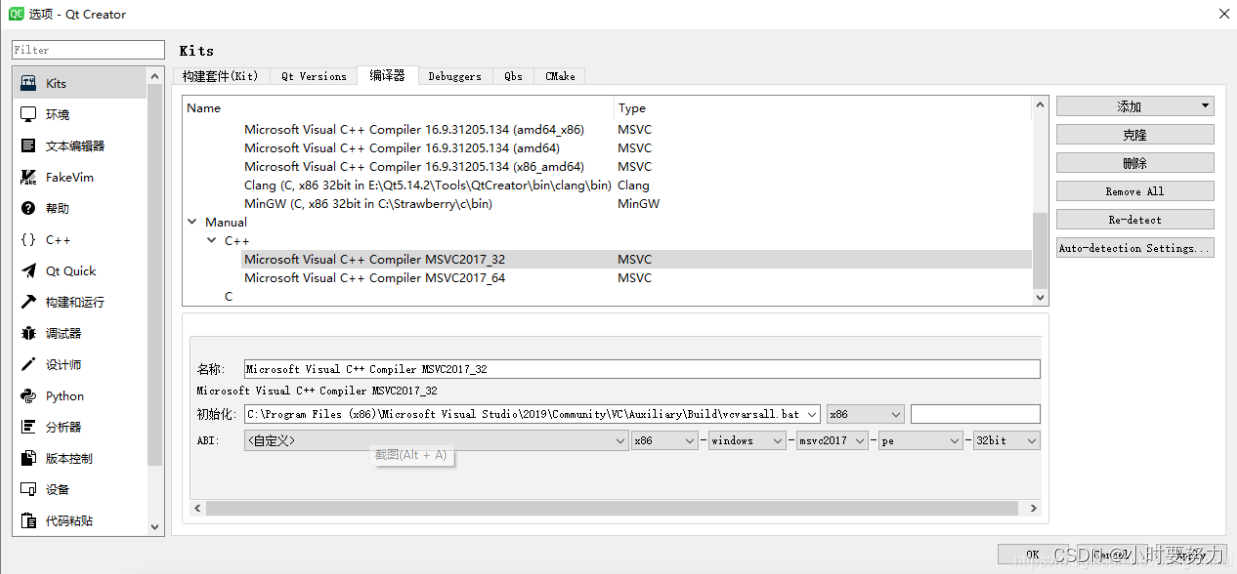
Task: Click the Re-detect button
Action: 1135,219
